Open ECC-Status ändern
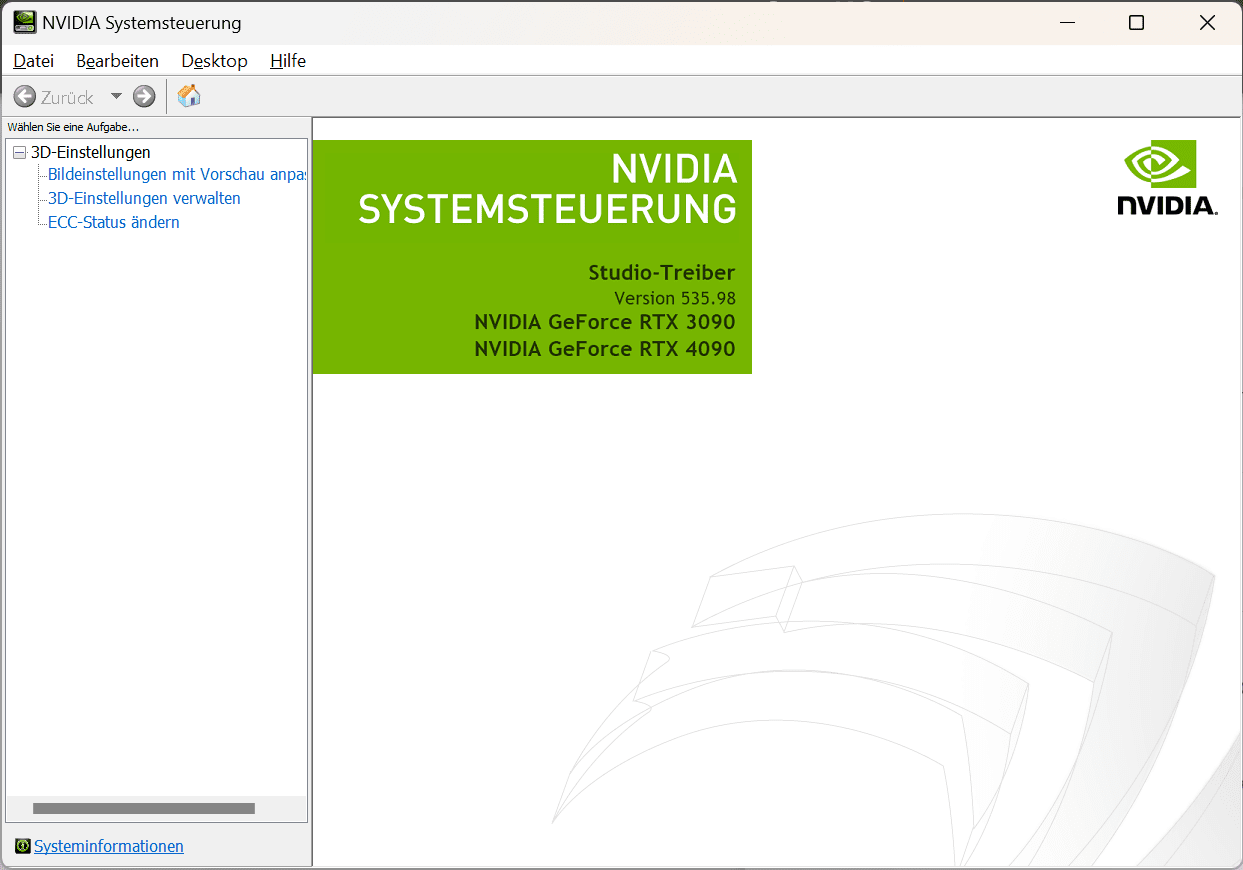The image size is (1243, 870). point(114,222)
